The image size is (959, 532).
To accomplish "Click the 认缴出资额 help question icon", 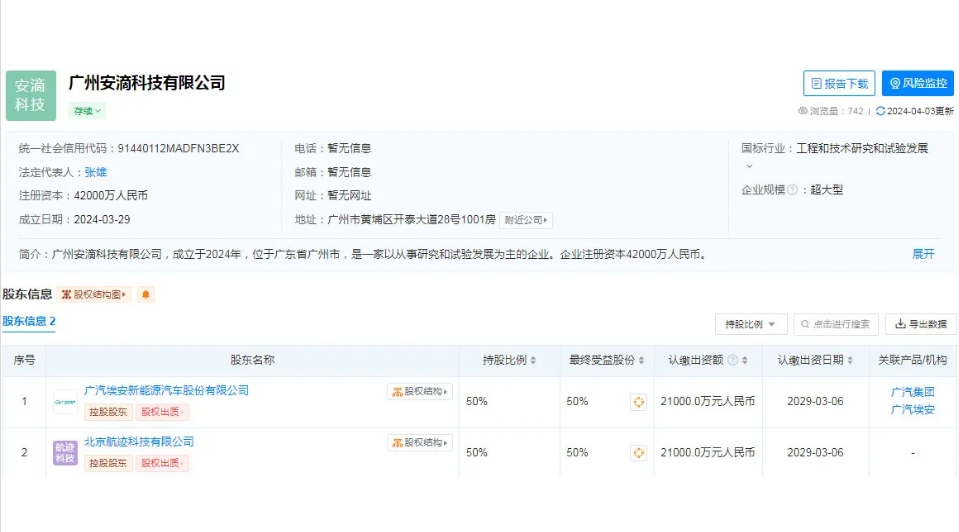I will 733,360.
